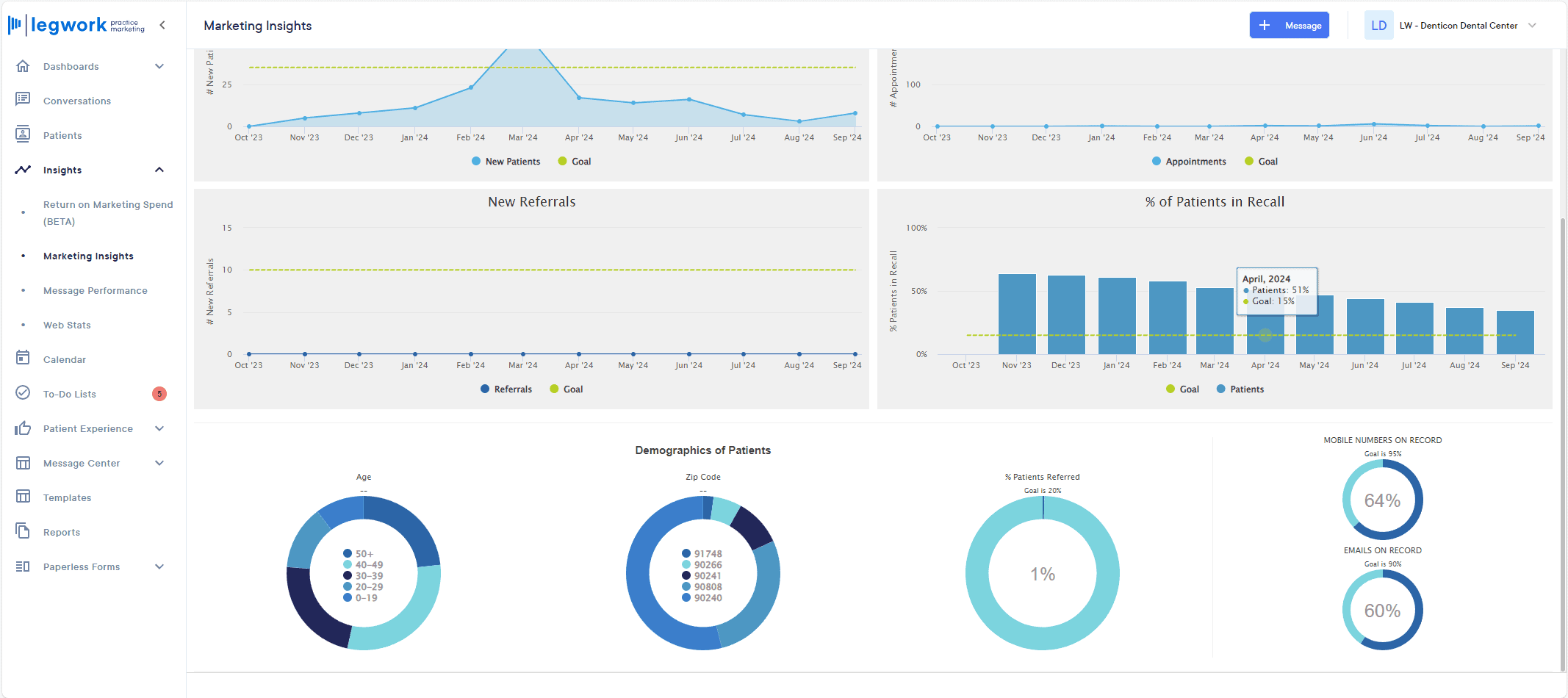Toggle New Patients series in chart legend

pyautogui.click(x=506, y=162)
